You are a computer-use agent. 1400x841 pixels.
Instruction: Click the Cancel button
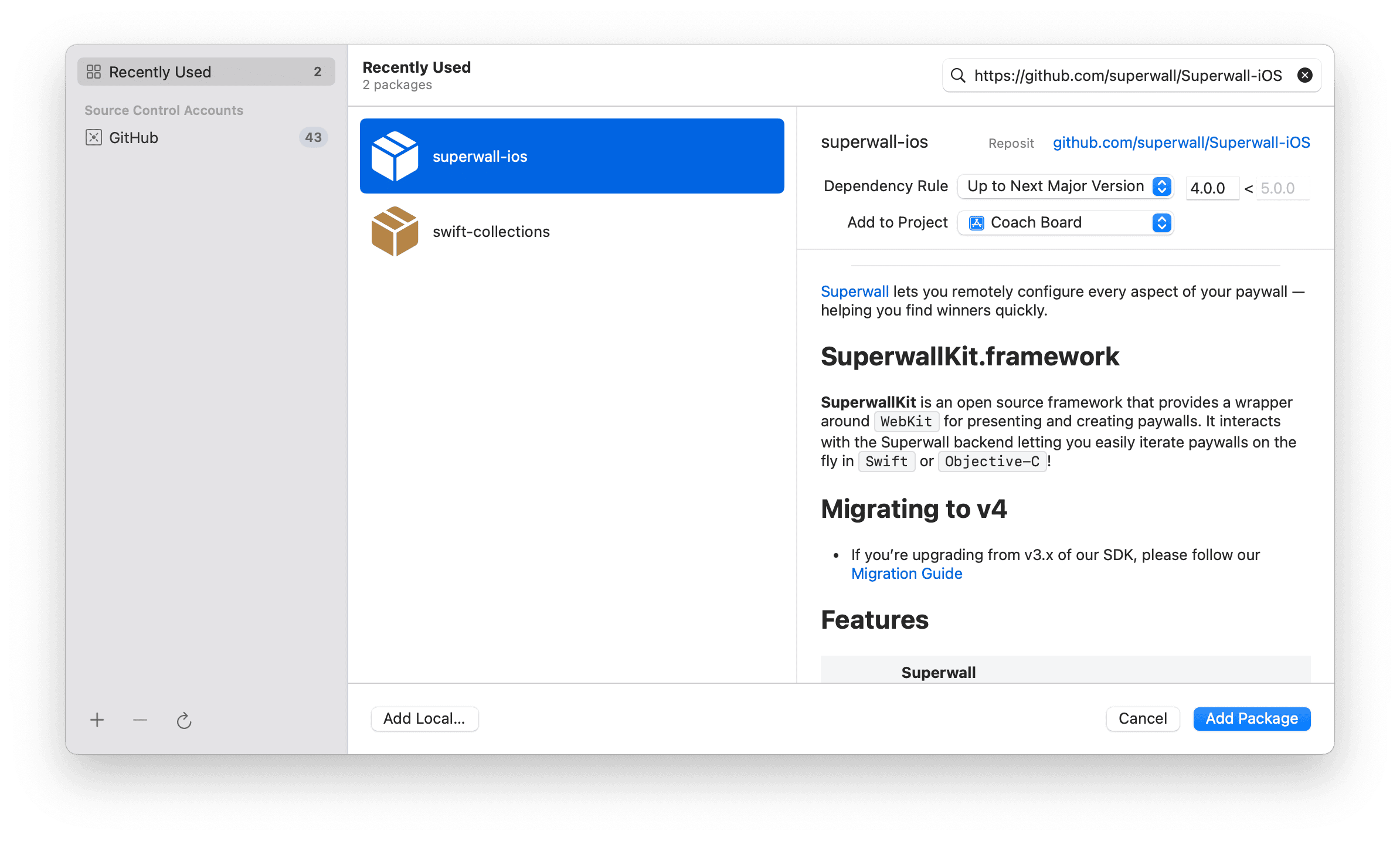pos(1142,718)
